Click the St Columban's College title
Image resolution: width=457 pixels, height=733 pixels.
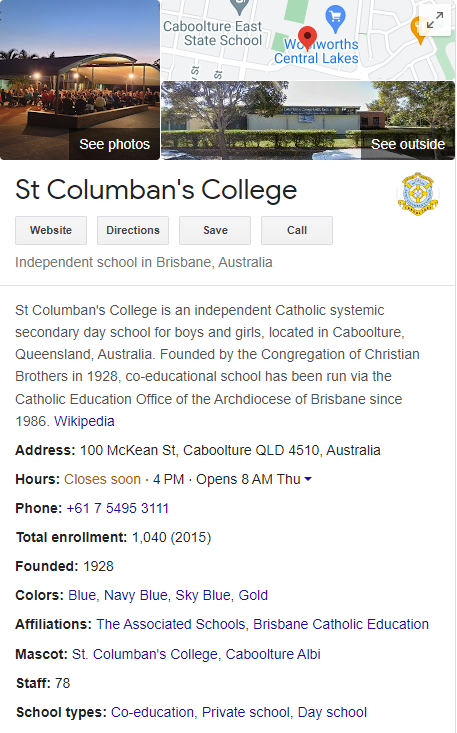pos(156,189)
